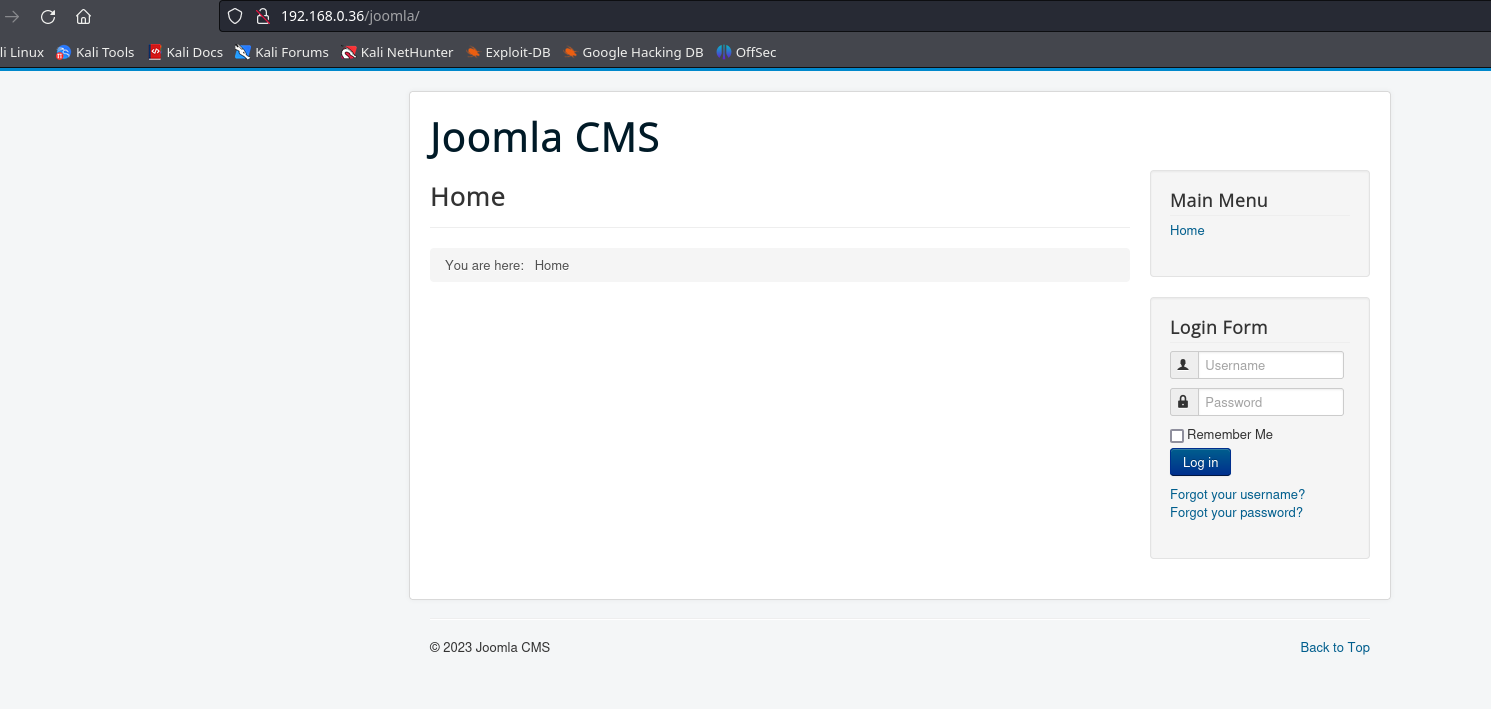The width and height of the screenshot is (1491, 709).
Task: Open the Kali Linux bookmark
Action: (x=22, y=52)
